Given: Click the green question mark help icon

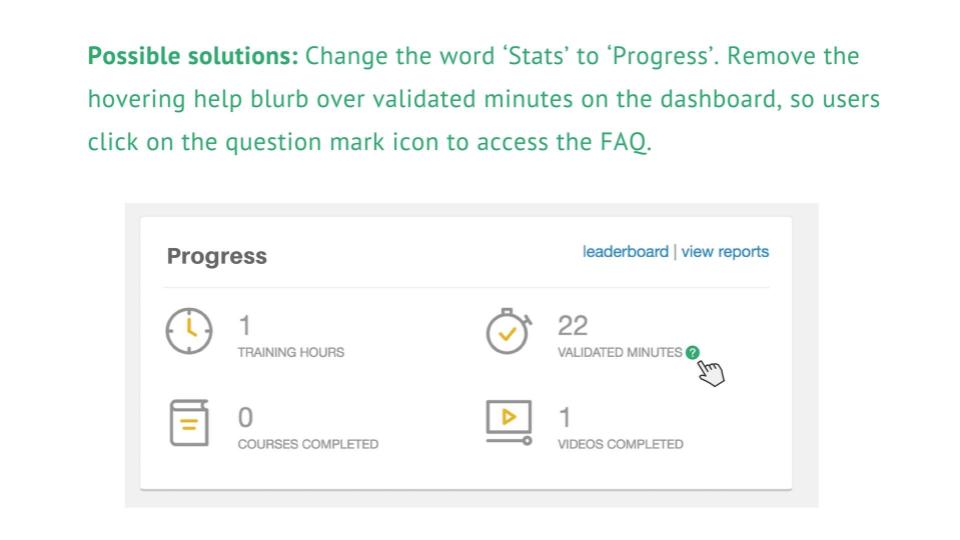Looking at the screenshot, I should pyautogui.click(x=693, y=352).
